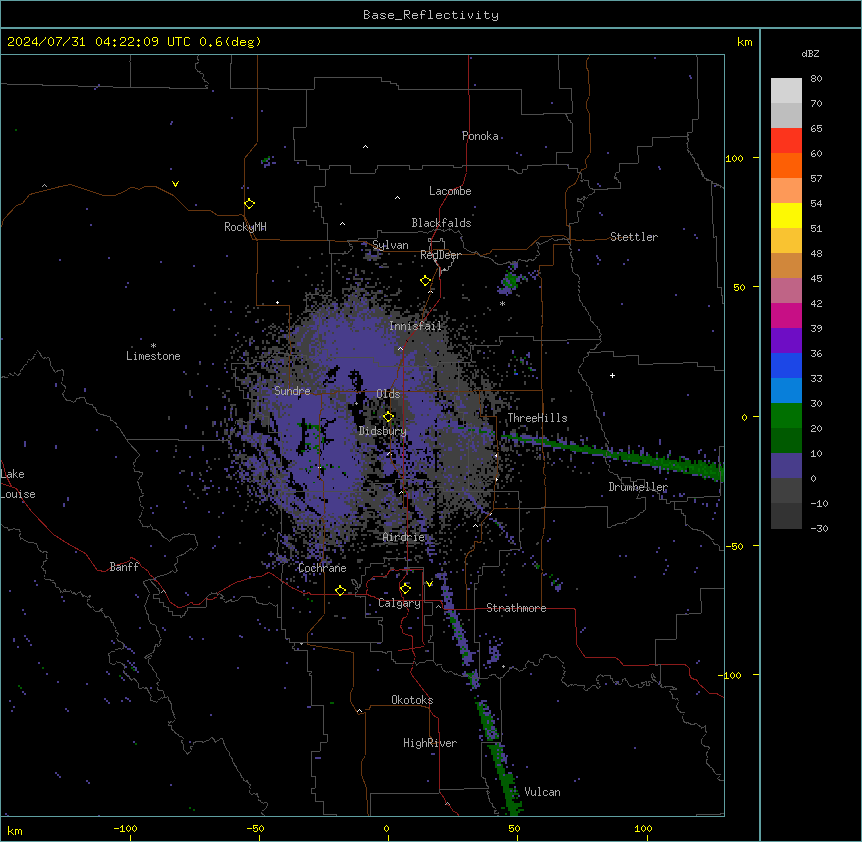The height and width of the screenshot is (842, 862).
Task: Select the Sundre town label
Action: [x=292, y=391]
